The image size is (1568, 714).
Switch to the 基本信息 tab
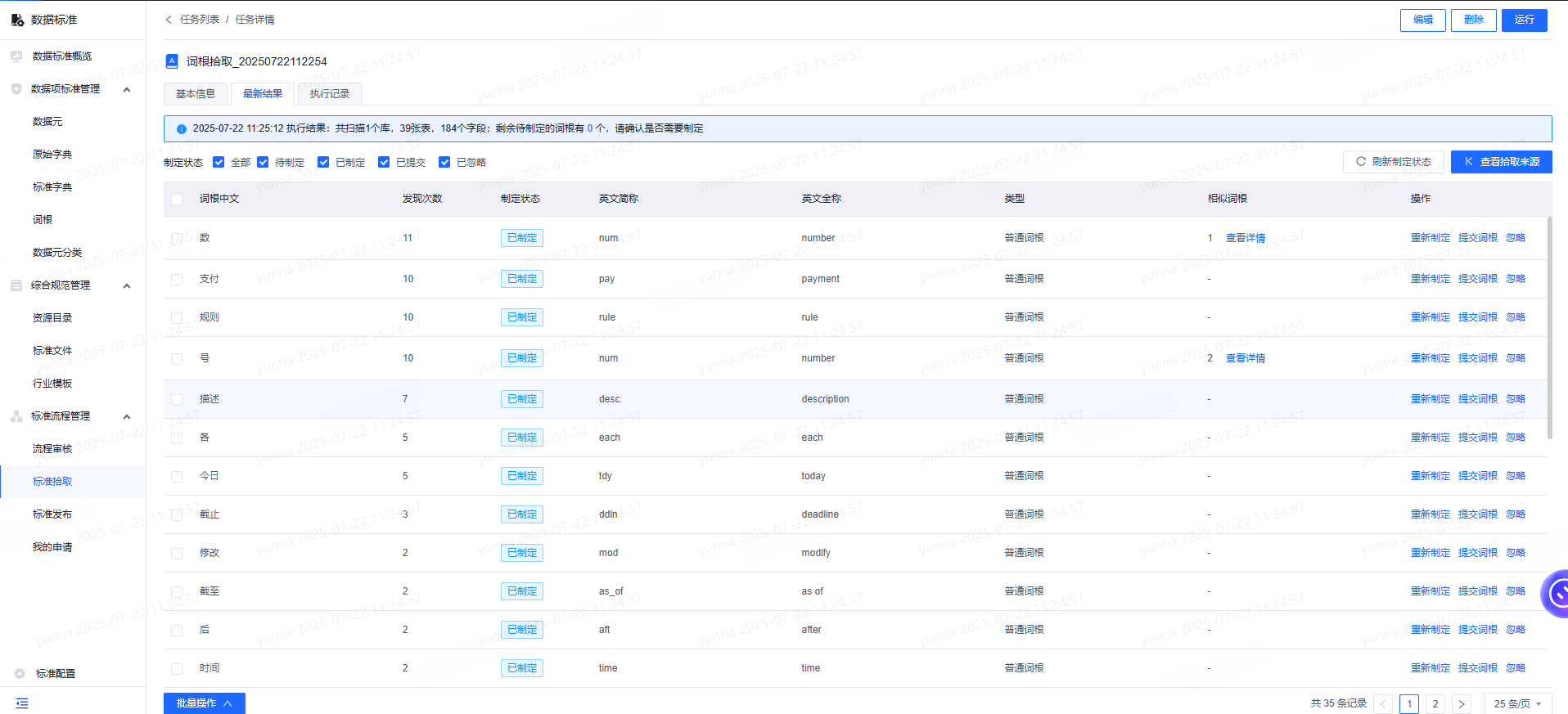coord(196,94)
